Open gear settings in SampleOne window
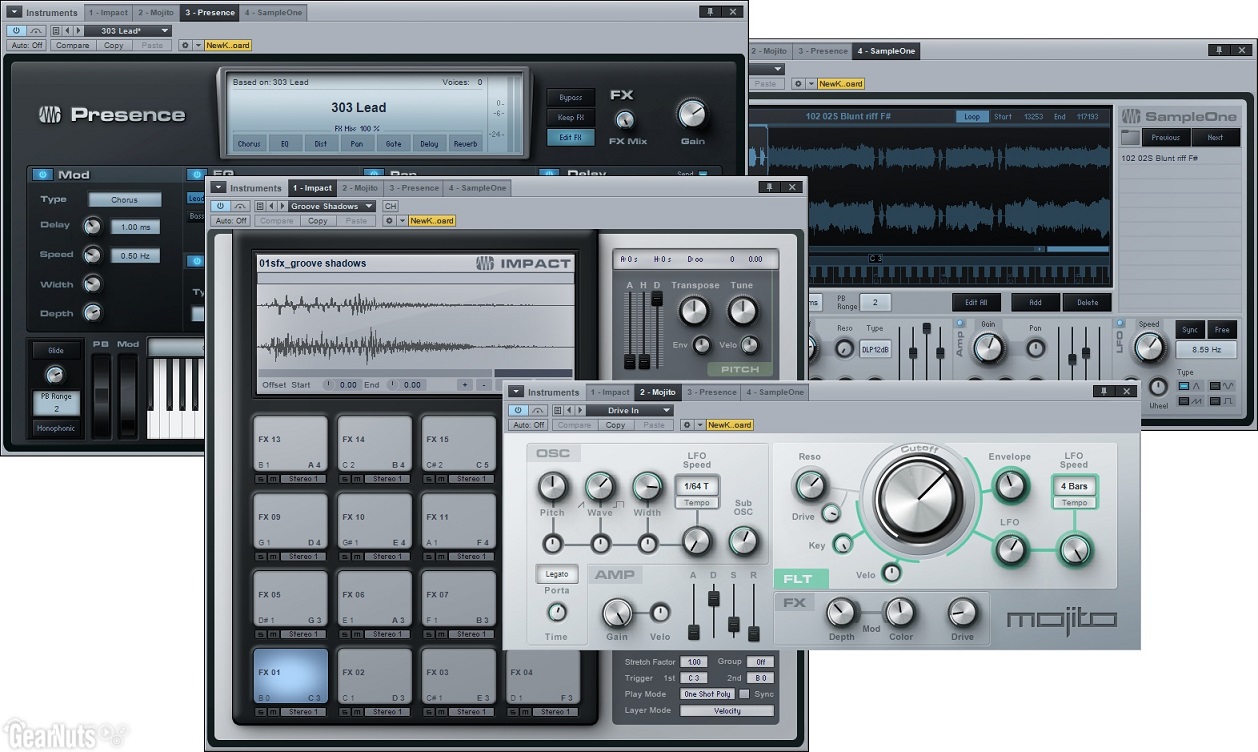 pos(798,84)
